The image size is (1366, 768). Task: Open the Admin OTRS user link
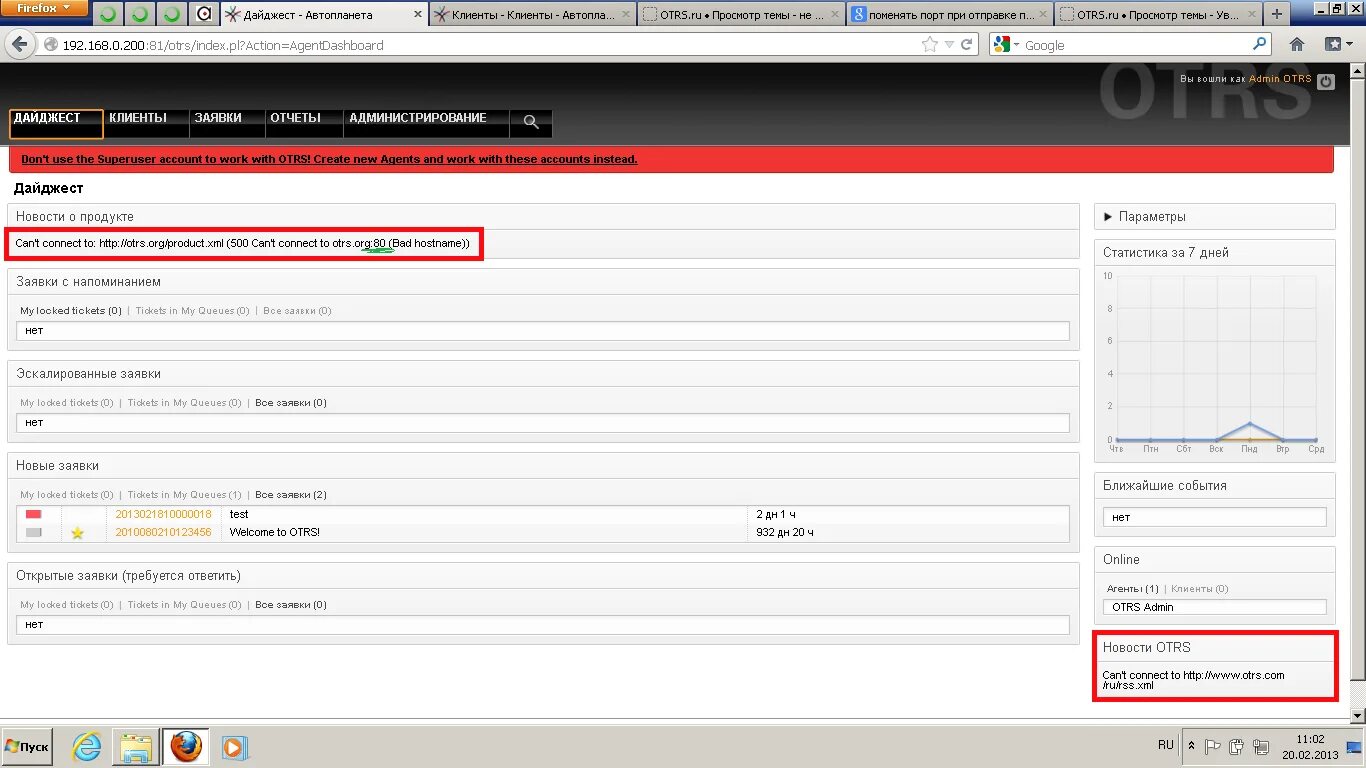(x=1280, y=79)
